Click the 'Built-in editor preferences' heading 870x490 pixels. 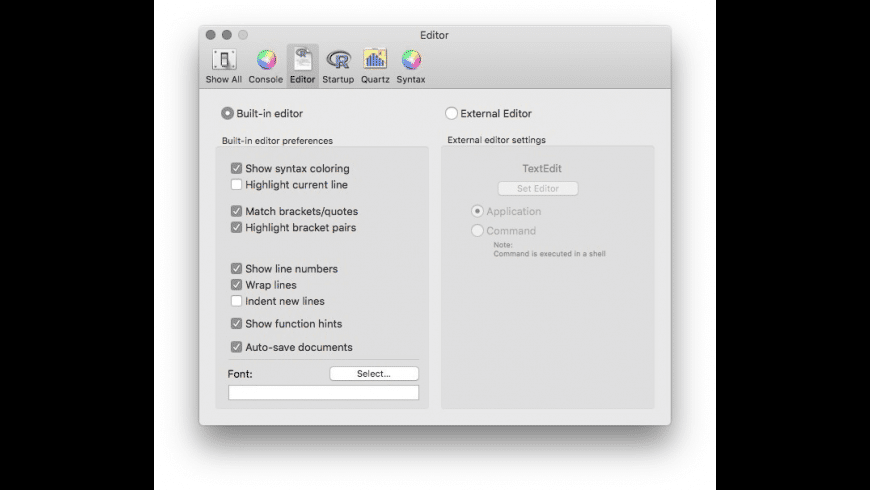tap(277, 140)
